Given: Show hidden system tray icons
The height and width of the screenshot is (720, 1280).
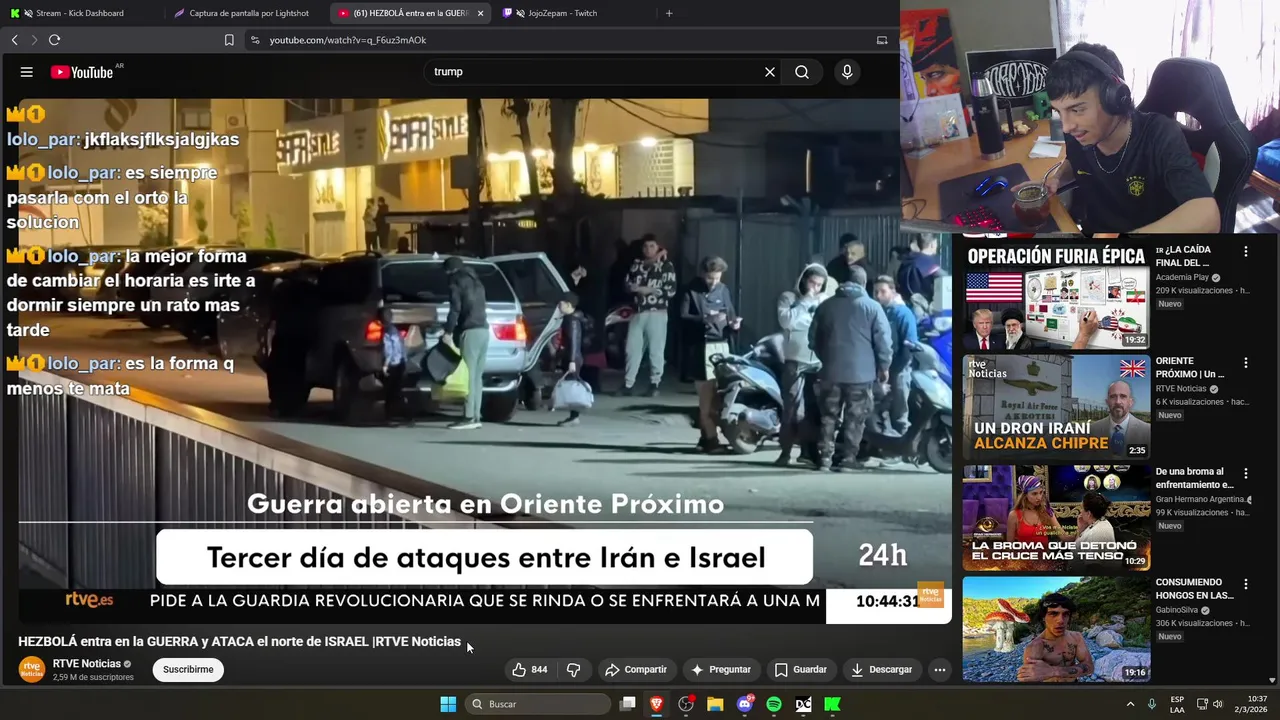Looking at the screenshot, I should tap(1130, 704).
